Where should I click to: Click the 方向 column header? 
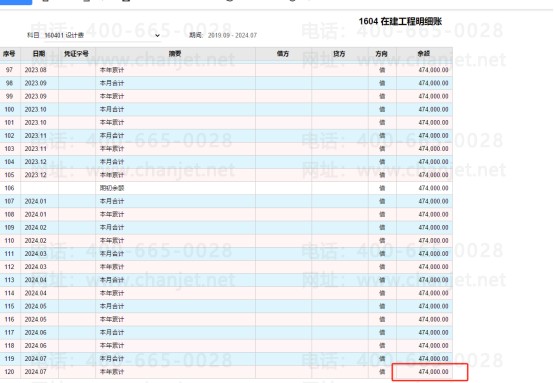pyautogui.click(x=382, y=54)
